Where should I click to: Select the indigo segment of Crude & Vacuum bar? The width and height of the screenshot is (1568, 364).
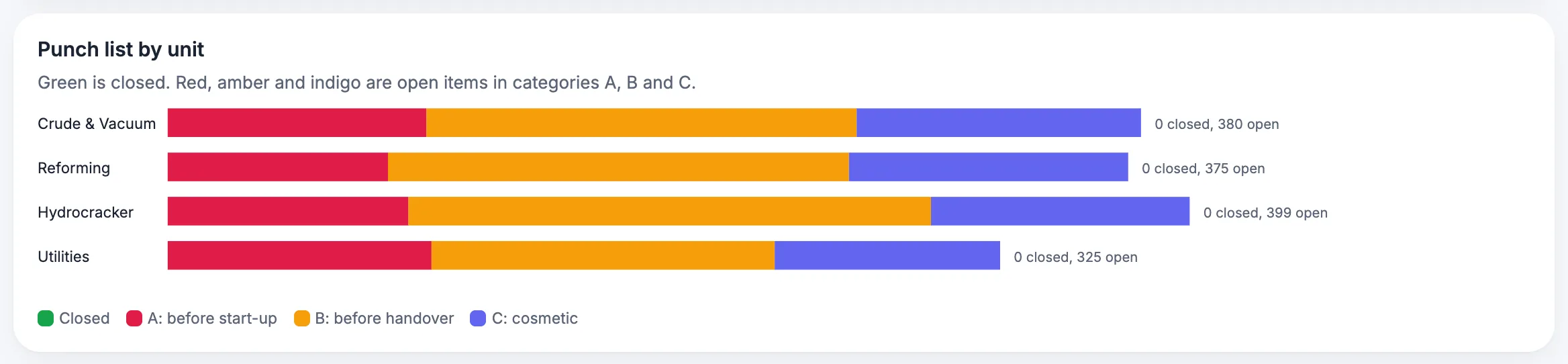[x=999, y=123]
